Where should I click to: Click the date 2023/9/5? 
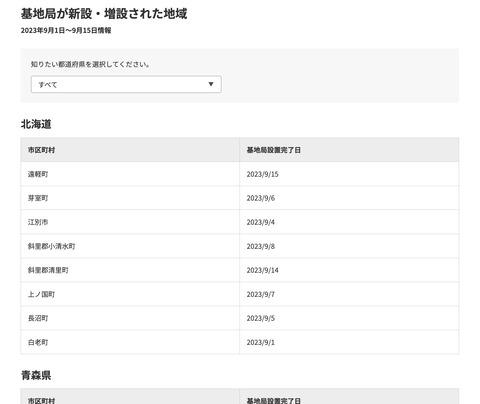[261, 318]
